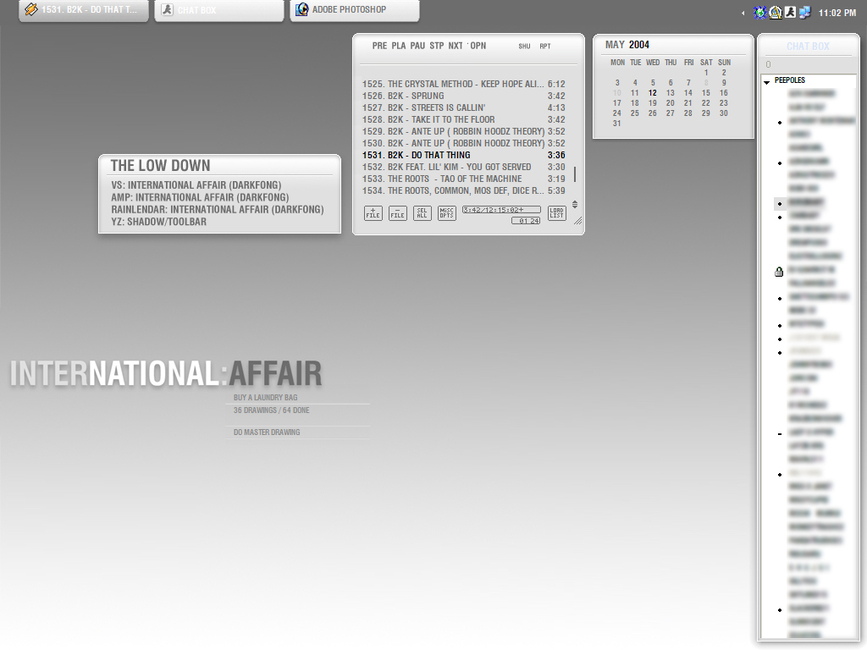Select track 1532 B2K feat. Lil' Kim - You Got Served
867x650 pixels.
(x=463, y=167)
